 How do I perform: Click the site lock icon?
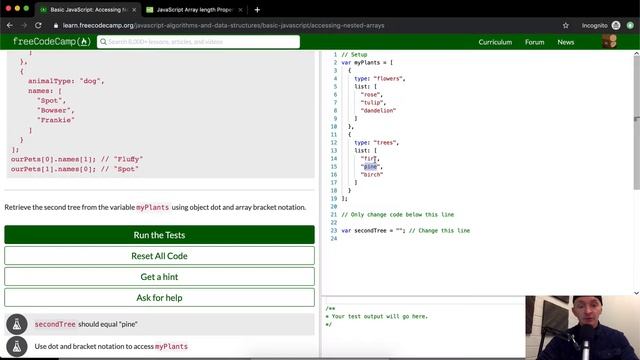coord(56,25)
